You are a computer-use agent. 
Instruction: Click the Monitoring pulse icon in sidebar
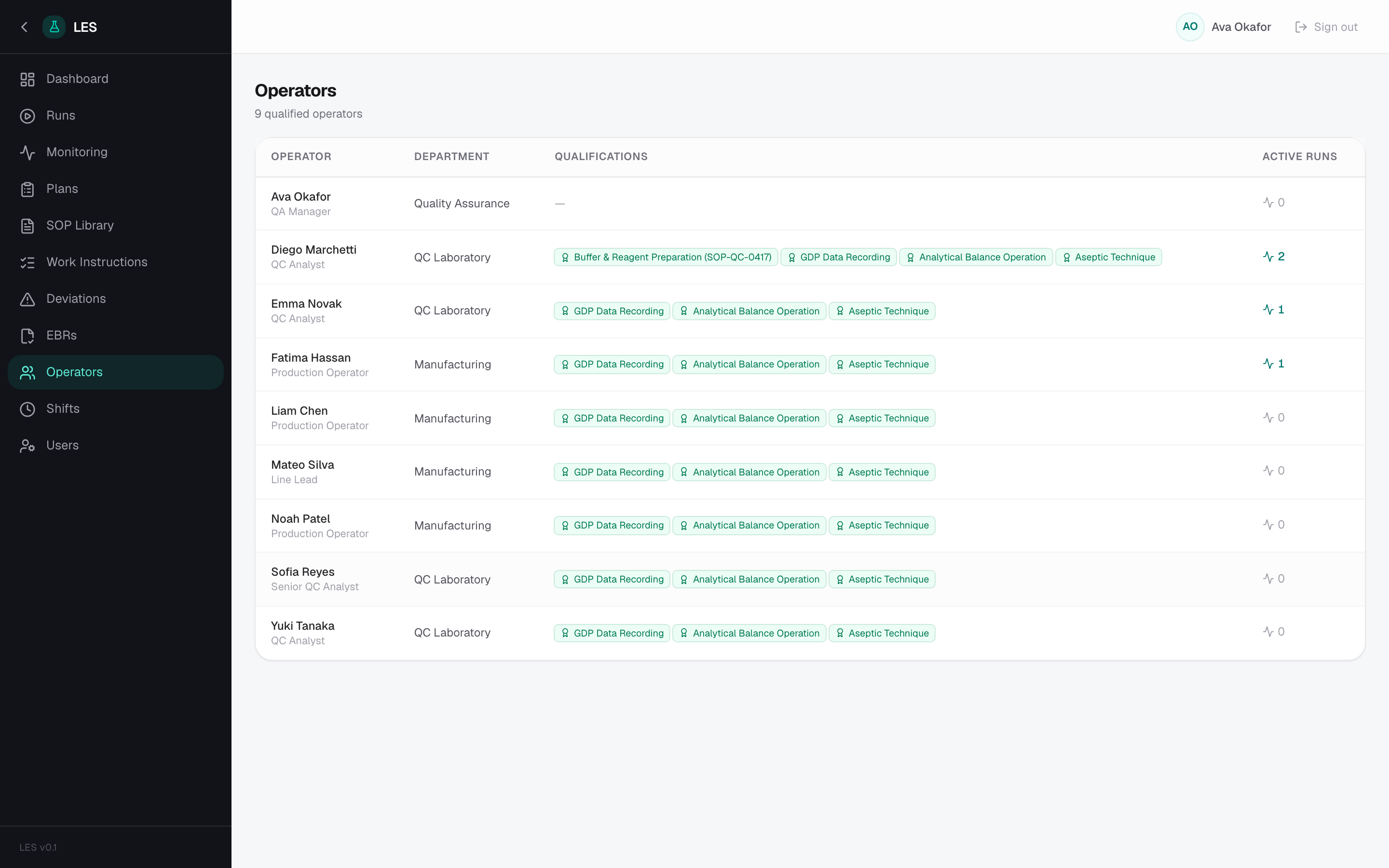[27, 153]
